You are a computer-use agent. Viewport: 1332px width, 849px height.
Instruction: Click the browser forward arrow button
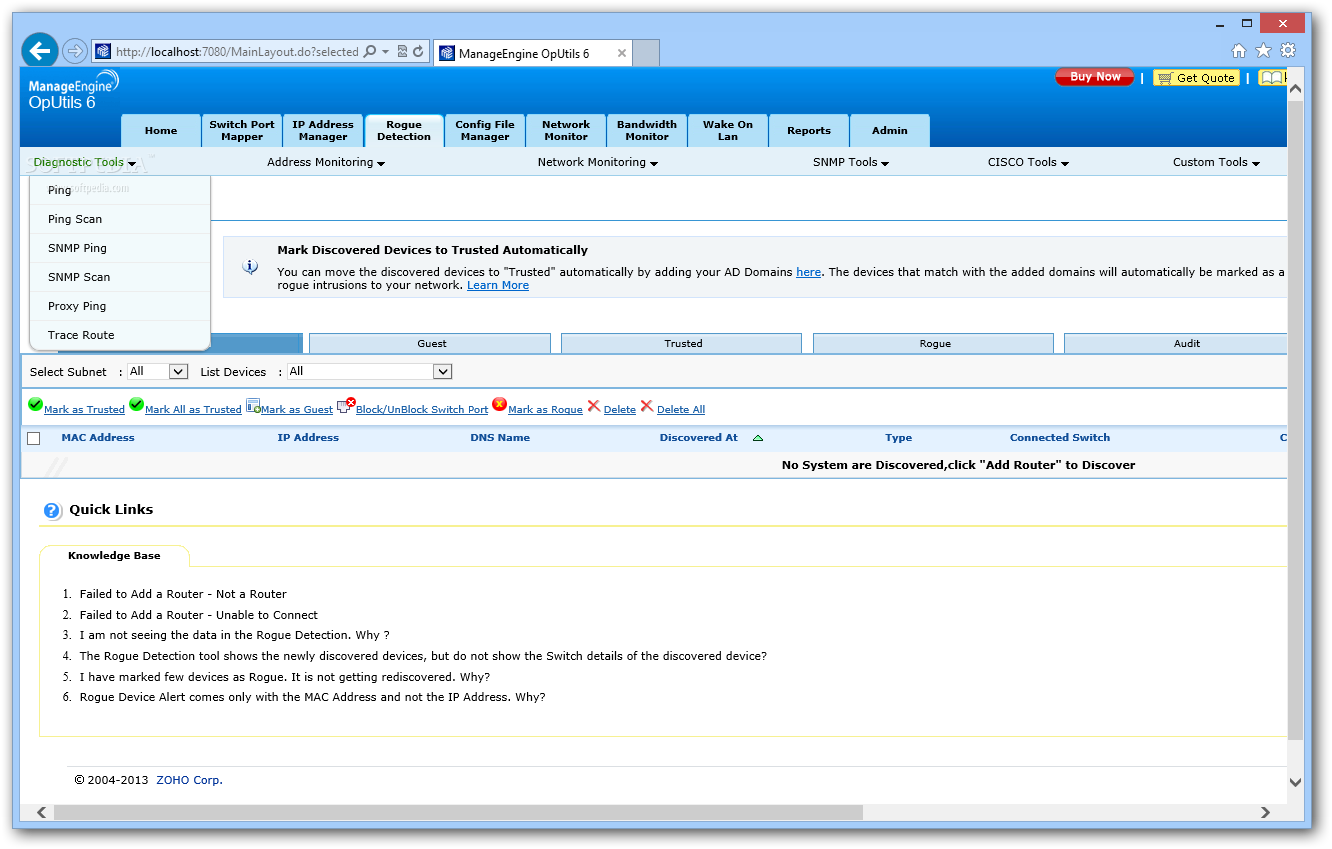(x=75, y=51)
